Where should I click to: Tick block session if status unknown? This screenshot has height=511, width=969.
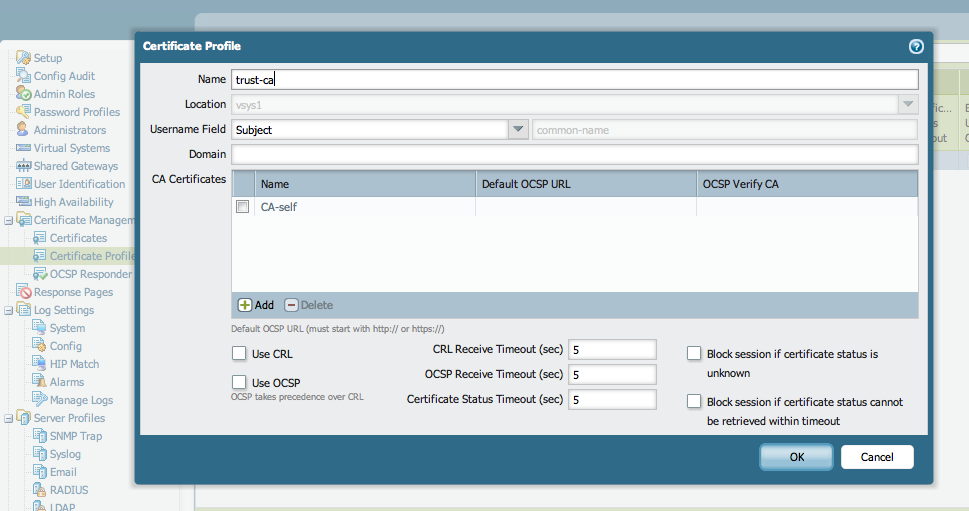point(694,354)
